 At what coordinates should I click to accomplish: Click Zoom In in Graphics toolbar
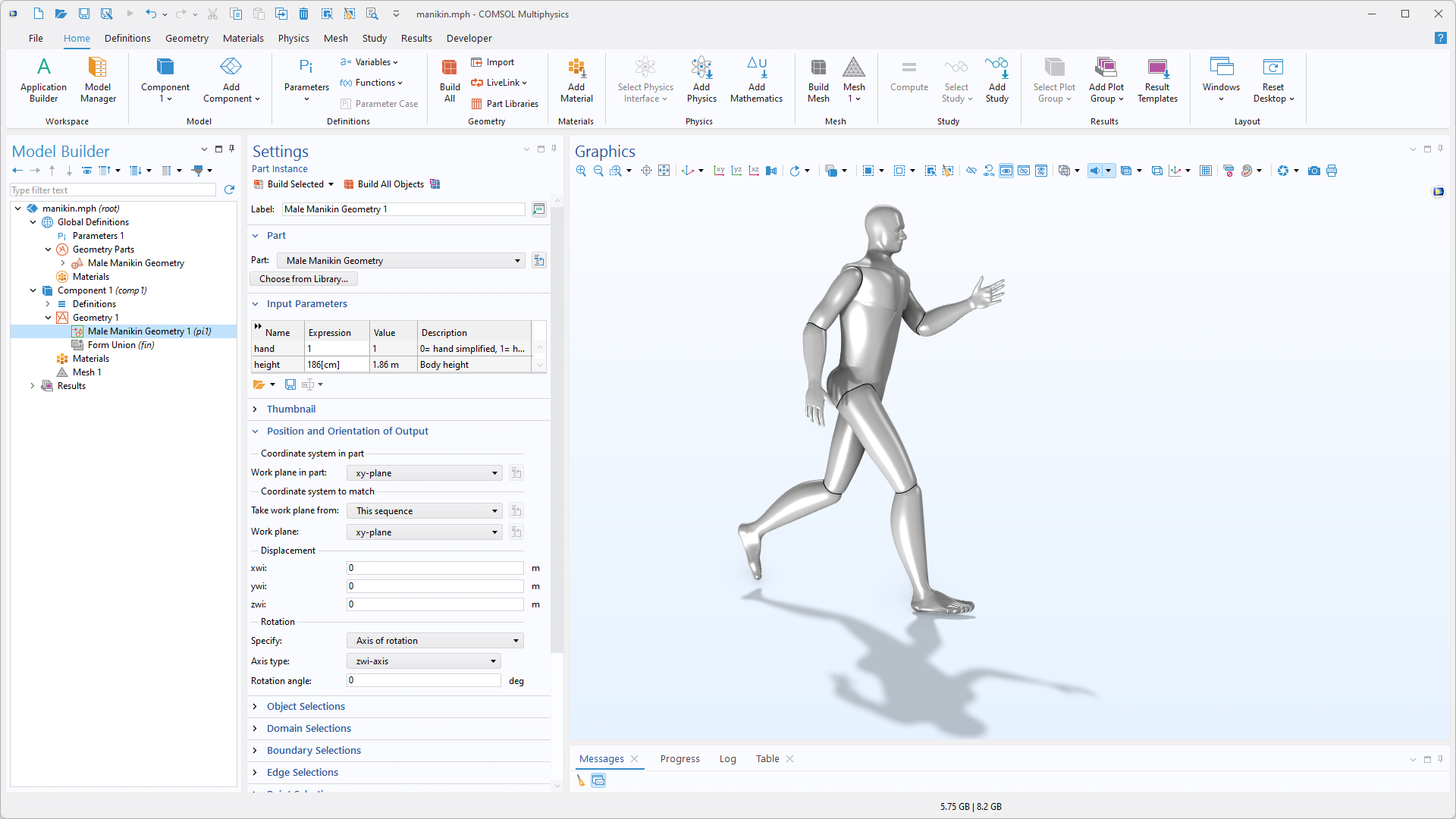click(x=581, y=171)
